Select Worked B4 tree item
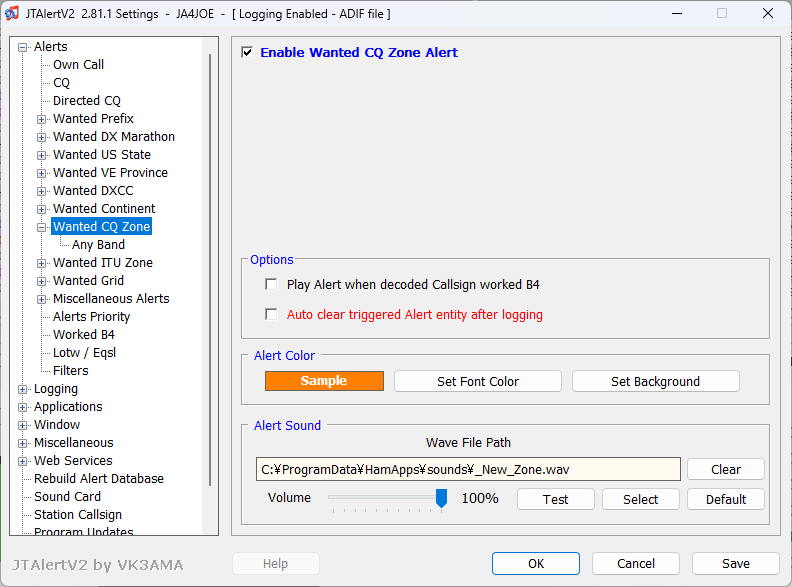Image resolution: width=792 pixels, height=587 pixels. coord(84,335)
